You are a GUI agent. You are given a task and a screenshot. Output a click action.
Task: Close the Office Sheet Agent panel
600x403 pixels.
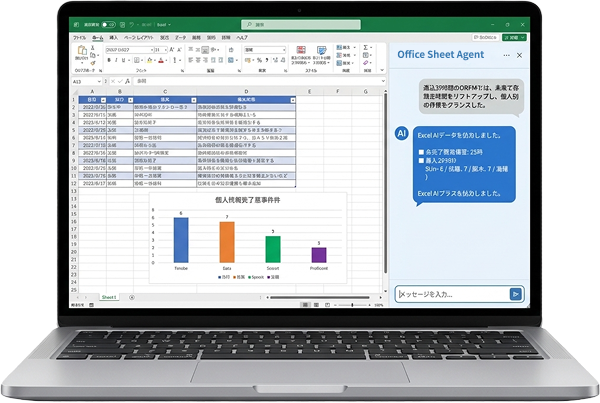(518, 56)
